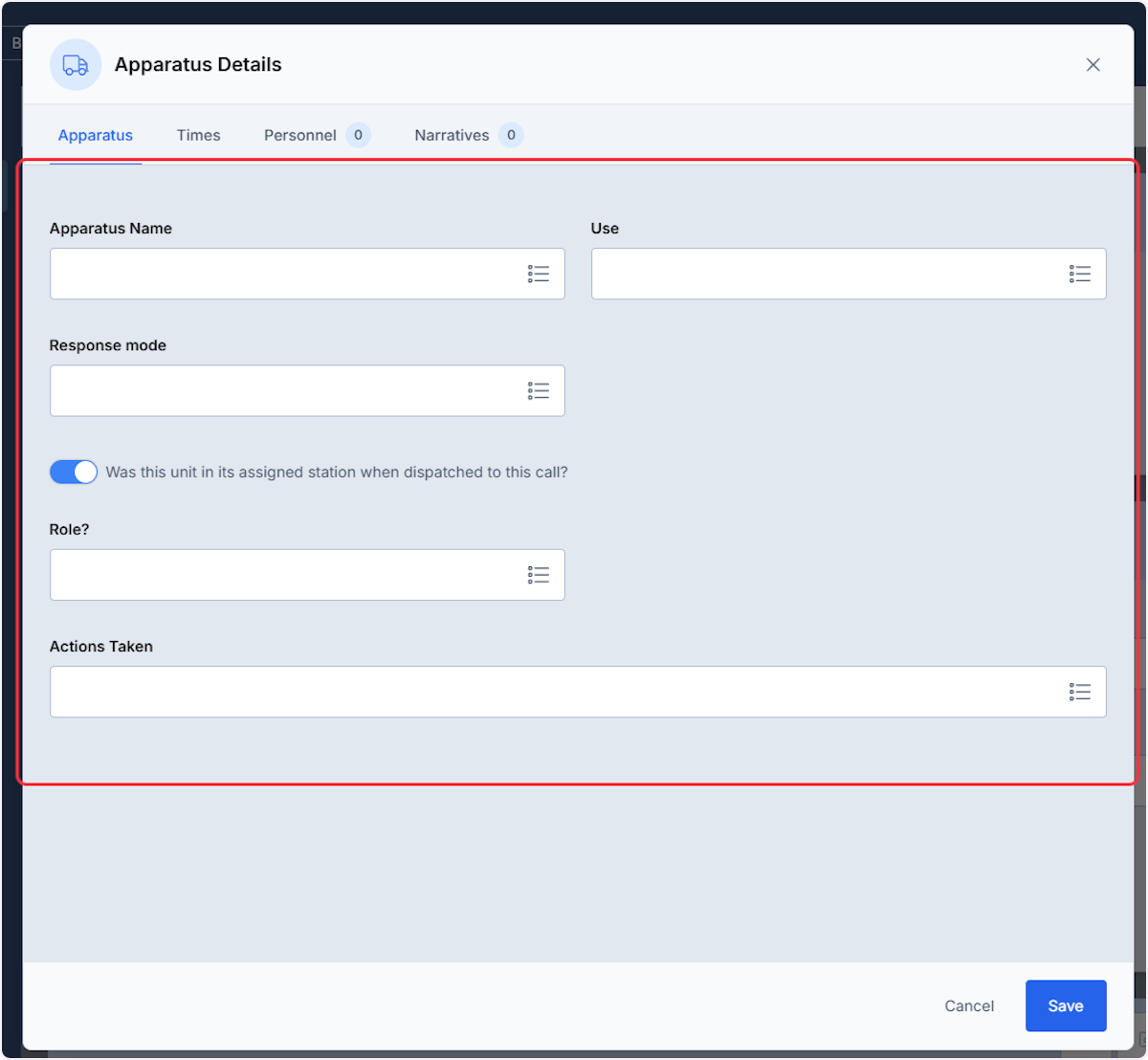Focus the Response mode input field
The image size is (1148, 1060).
pyautogui.click(x=307, y=390)
